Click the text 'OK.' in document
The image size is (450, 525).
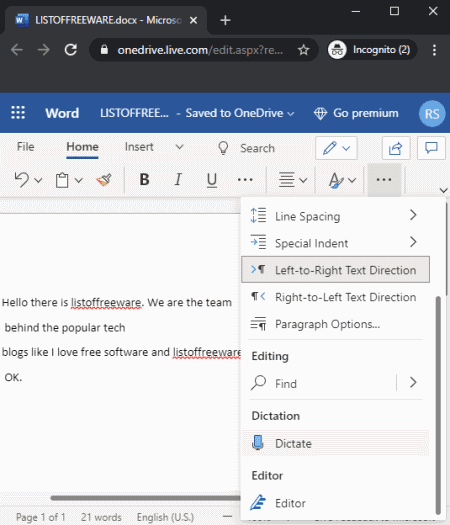coord(13,377)
